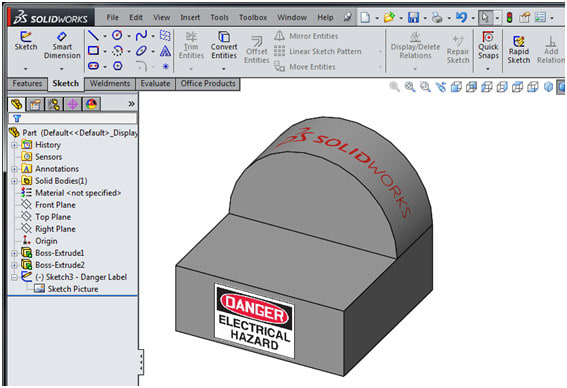The image size is (567, 388).
Task: Open the FeatureManager design tree tab
Action: (x=16, y=105)
